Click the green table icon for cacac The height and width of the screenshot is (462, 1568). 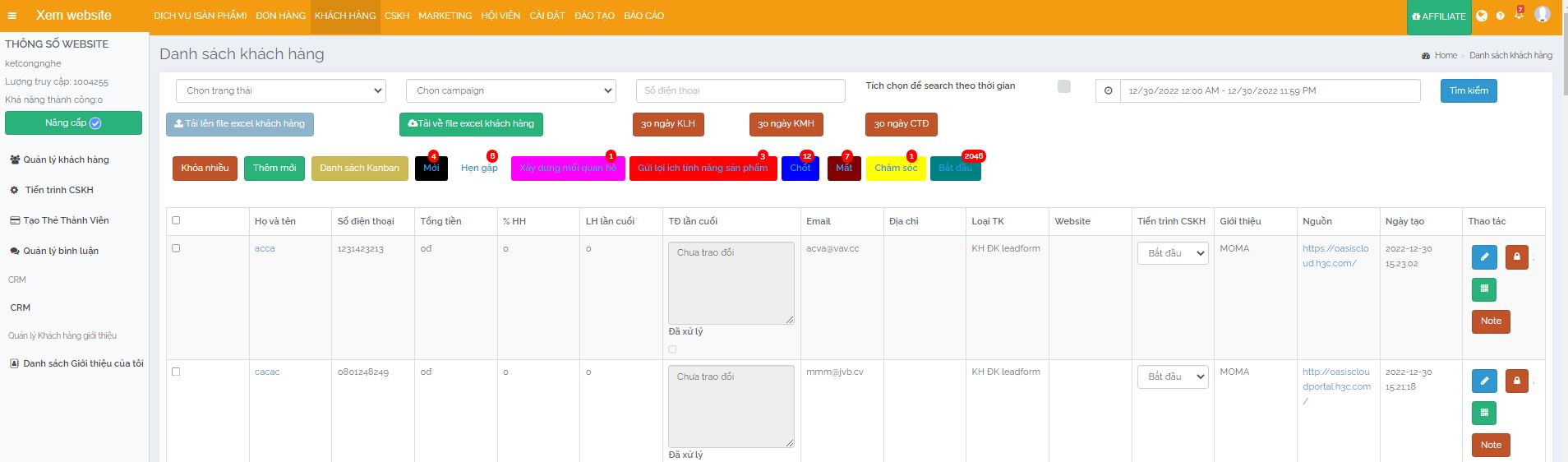(x=1483, y=413)
